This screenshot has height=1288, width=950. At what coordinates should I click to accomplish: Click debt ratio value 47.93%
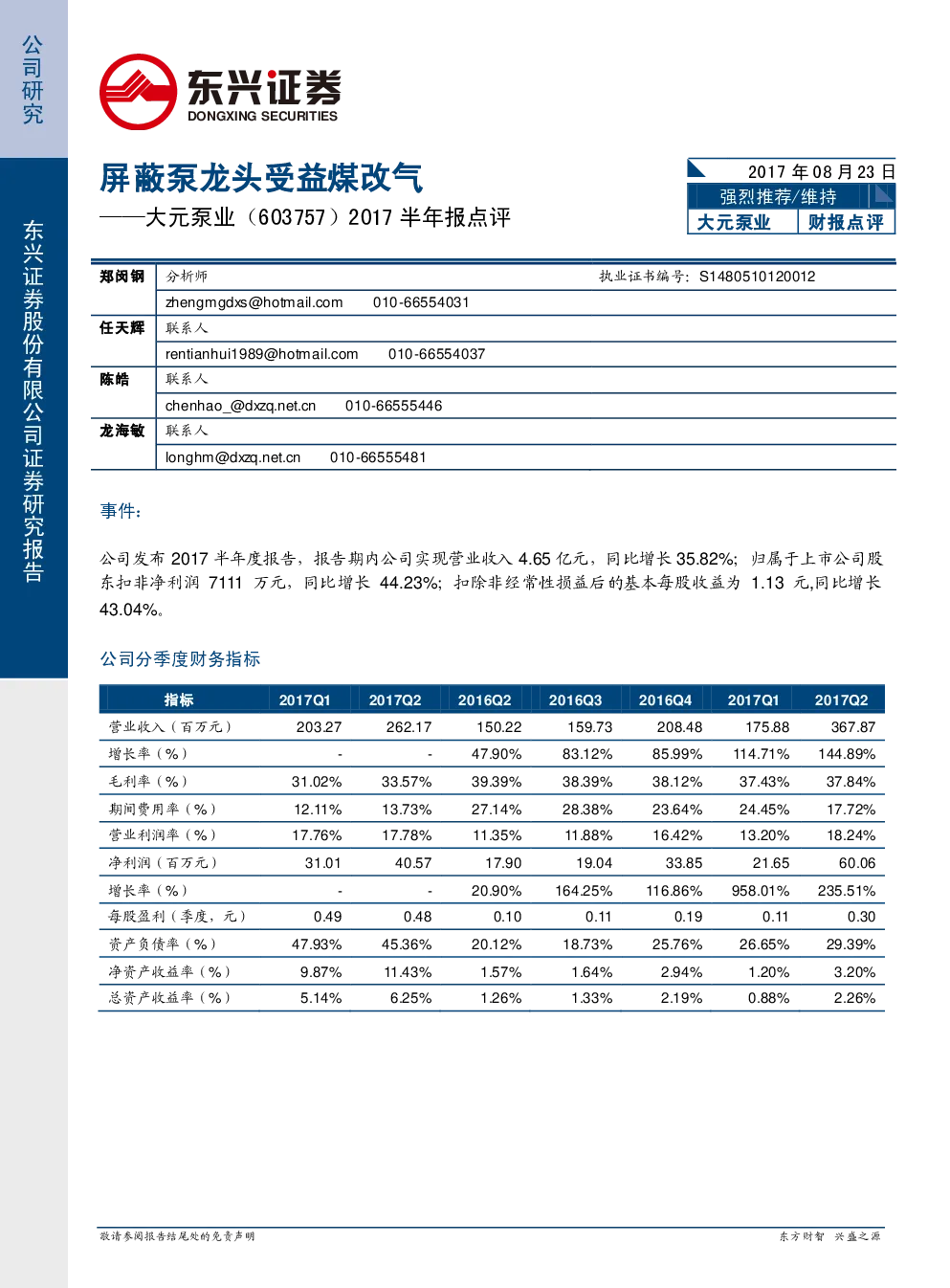click(x=317, y=944)
